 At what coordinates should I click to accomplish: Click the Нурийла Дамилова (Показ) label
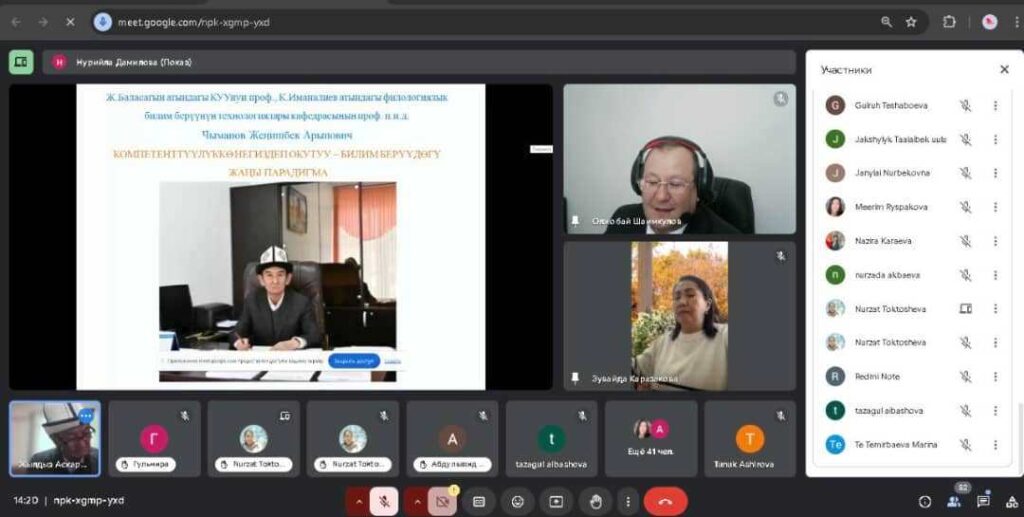point(134,62)
